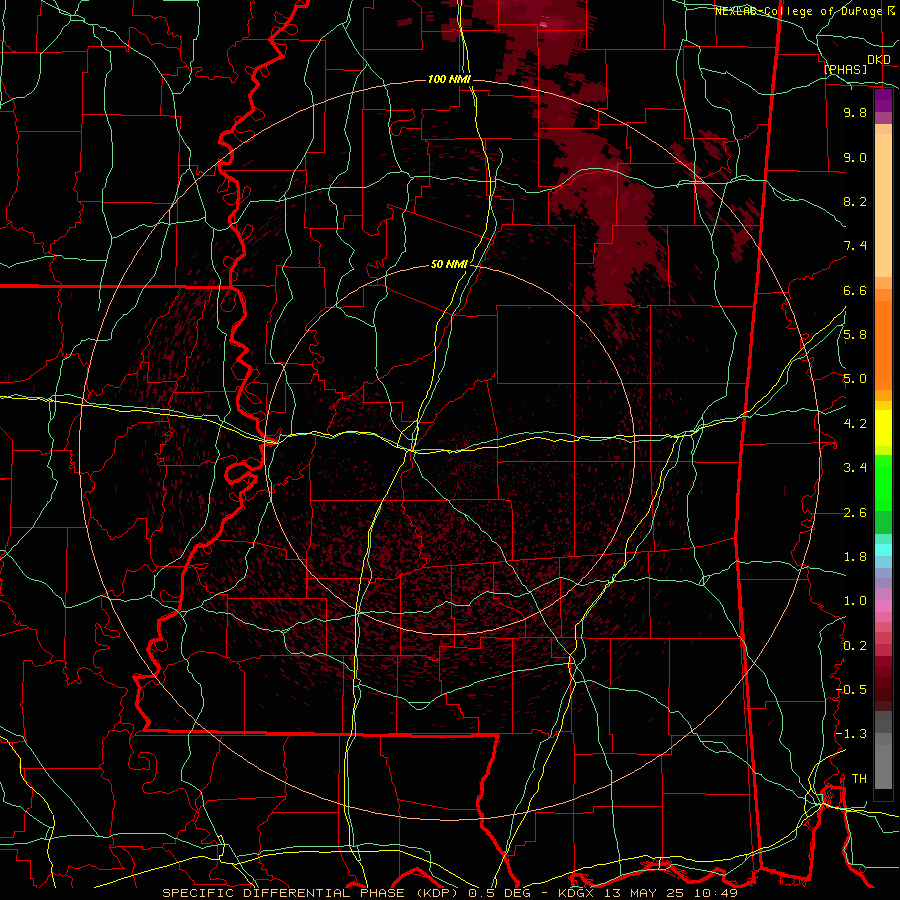Click the NEXLAB logo mark after DuPage
The height and width of the screenshot is (900, 900).
point(891,11)
